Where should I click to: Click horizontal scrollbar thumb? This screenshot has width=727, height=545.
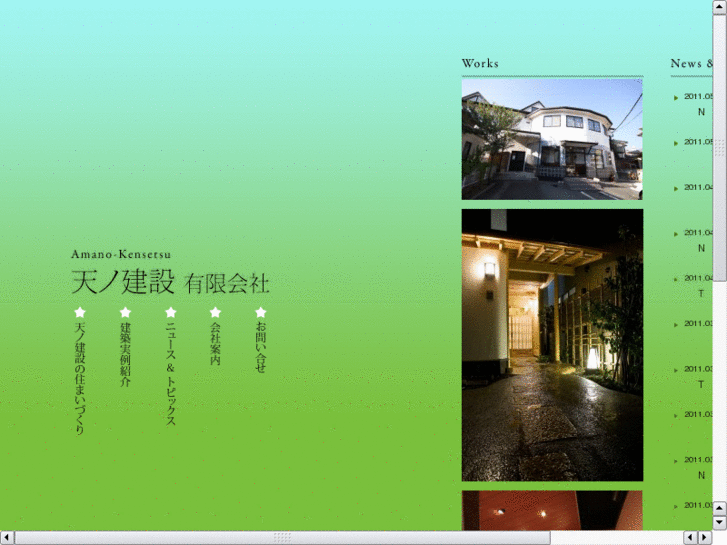[282, 538]
